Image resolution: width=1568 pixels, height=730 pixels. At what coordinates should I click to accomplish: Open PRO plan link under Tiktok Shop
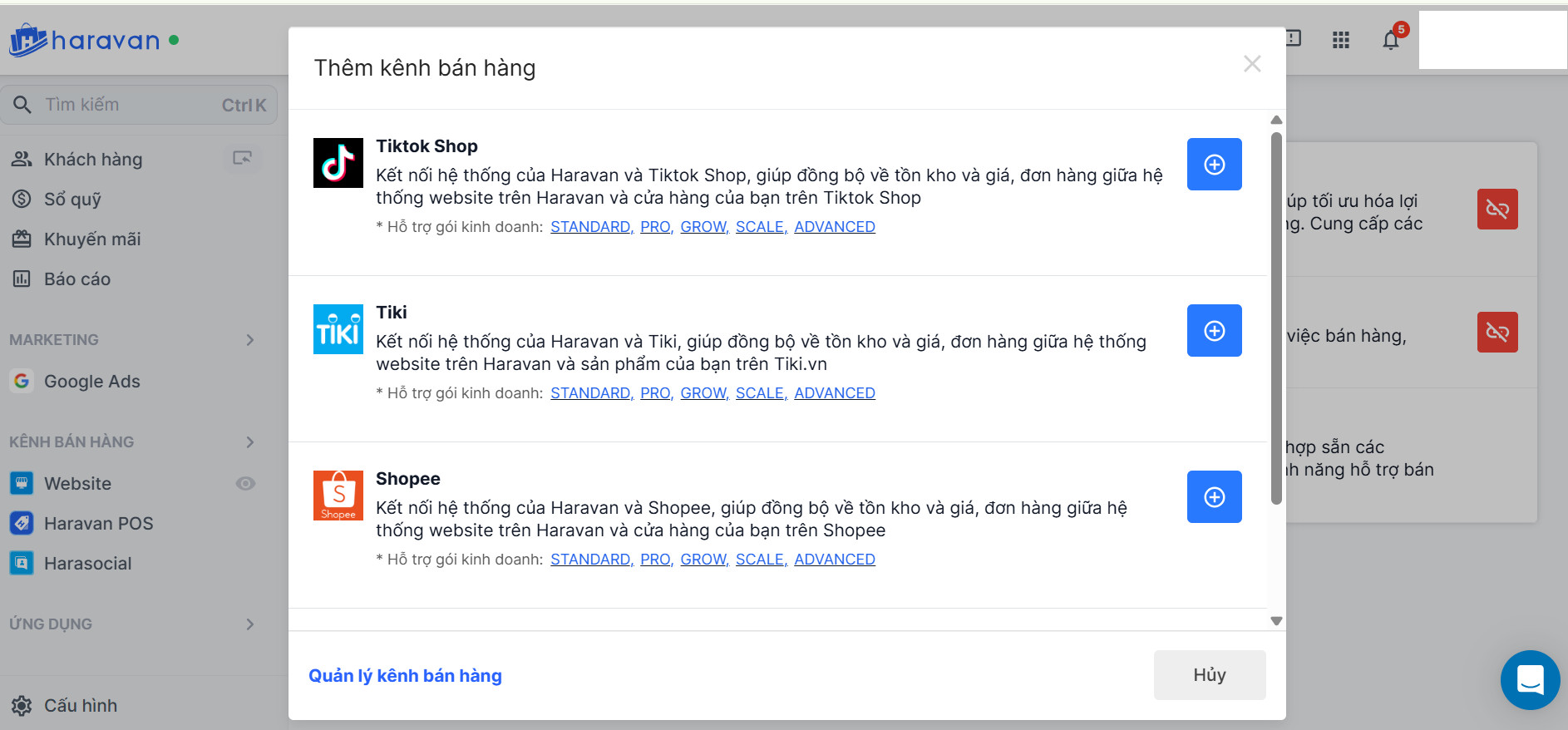[x=657, y=227]
